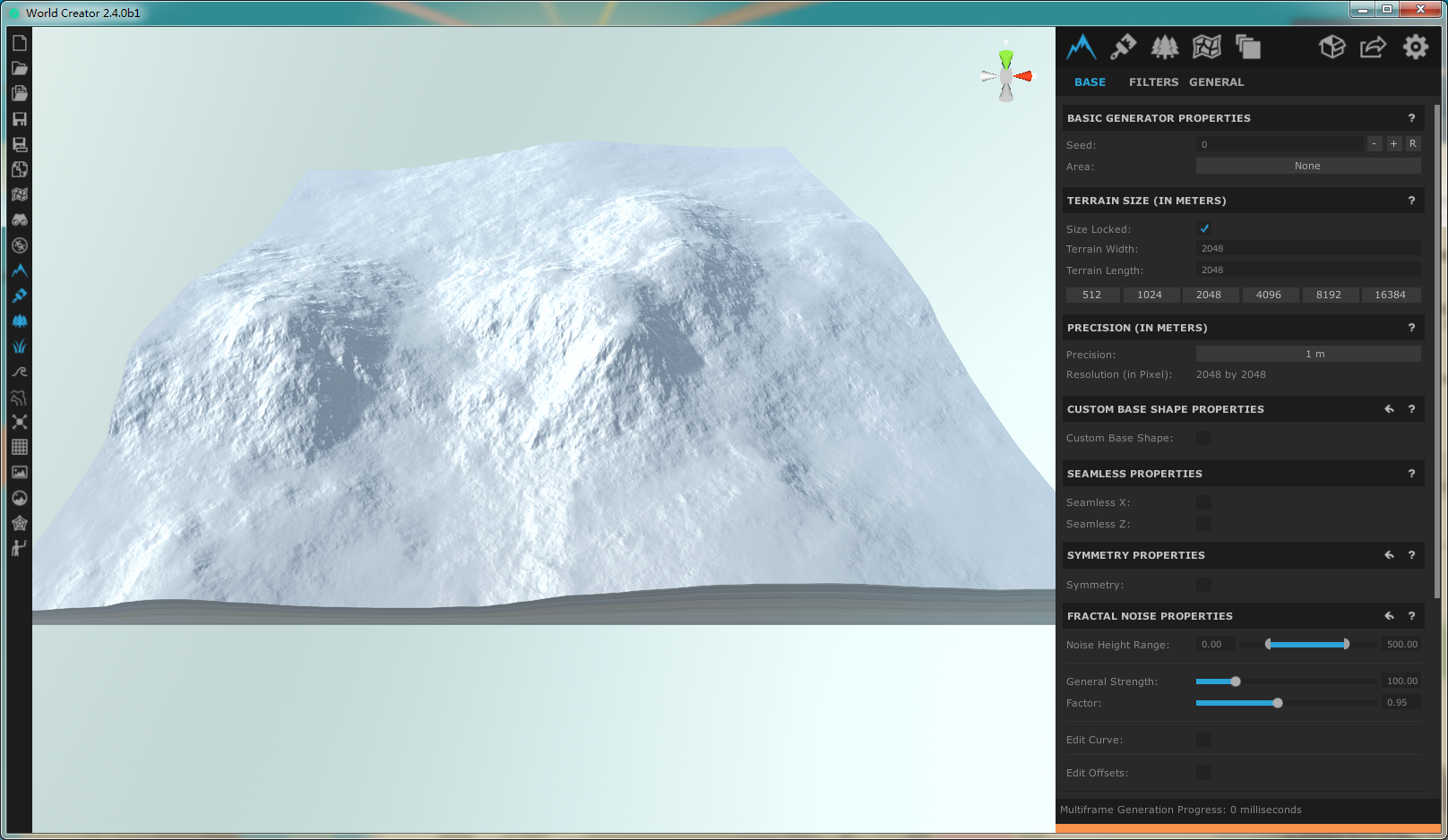The width and height of the screenshot is (1448, 840).
Task: Click the Noise Height Range minimum value field
Action: (x=1216, y=645)
